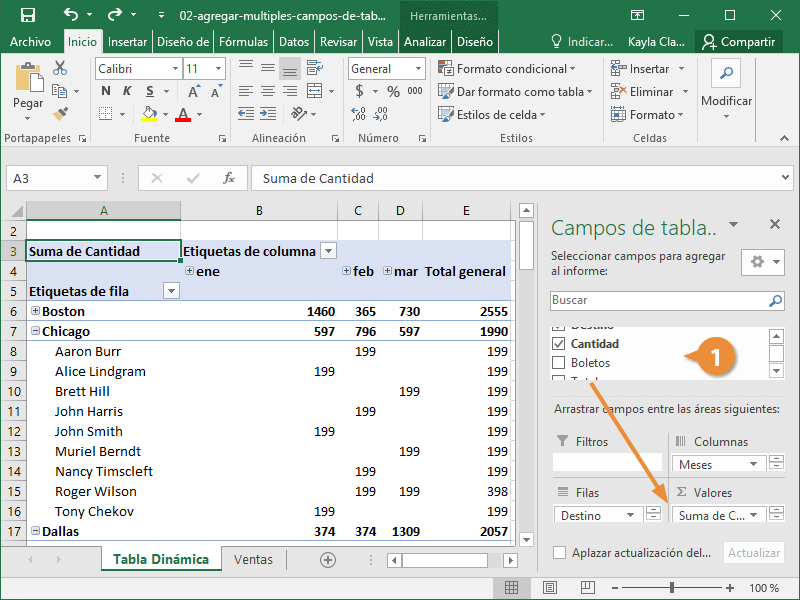Decrease the indent
The width and height of the screenshot is (800, 600).
[x=246, y=114]
